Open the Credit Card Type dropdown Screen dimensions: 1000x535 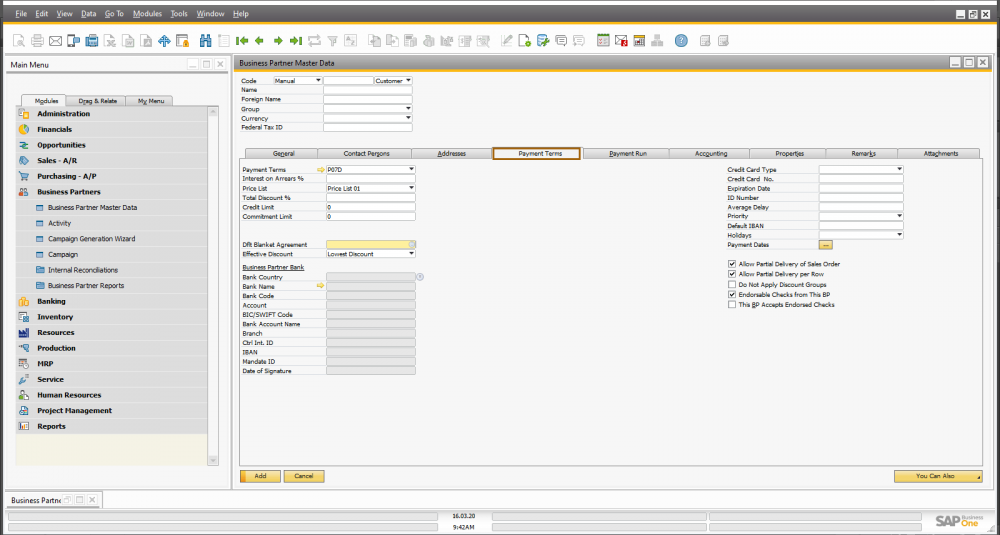899,170
